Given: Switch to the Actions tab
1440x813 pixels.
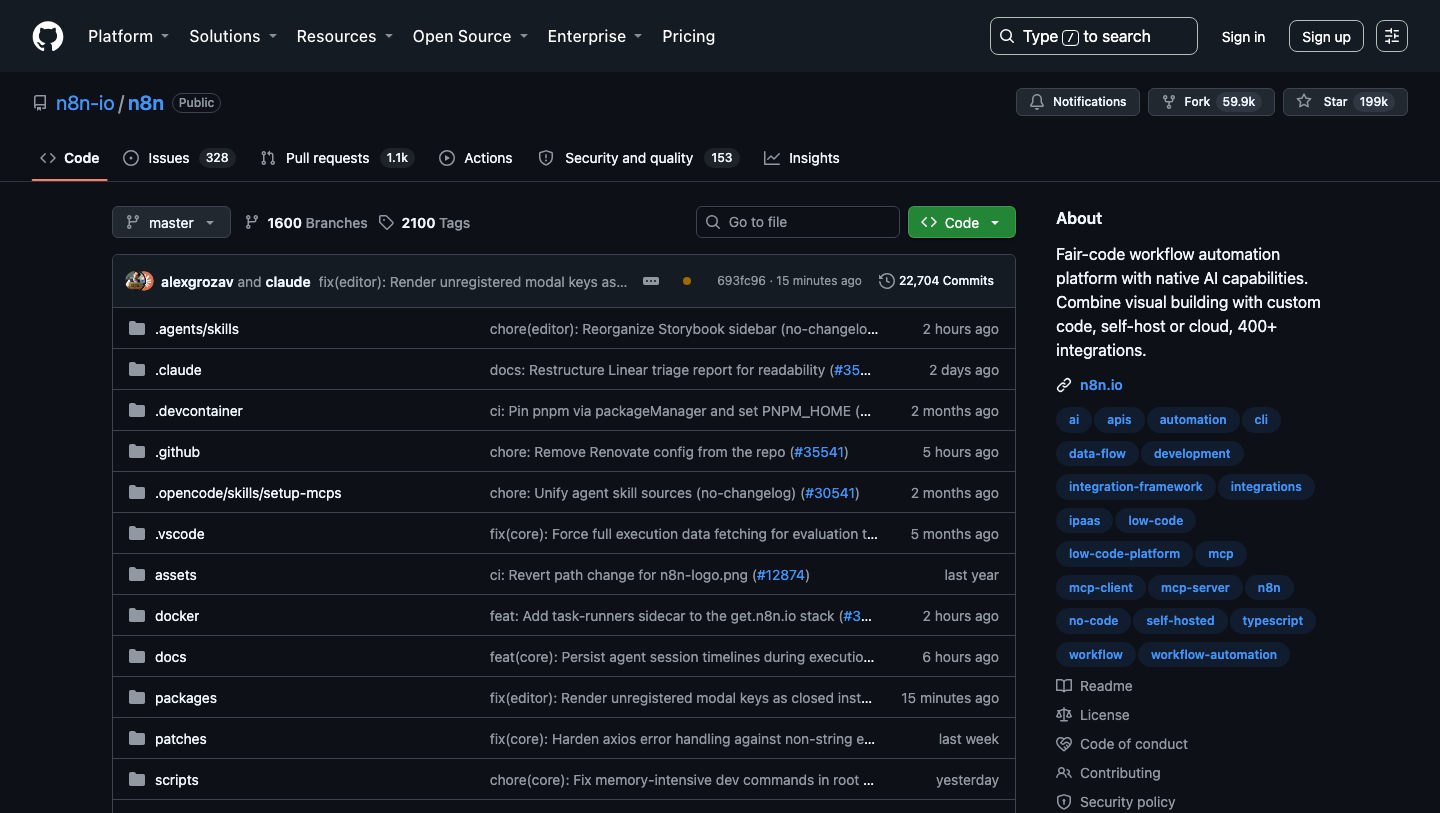Looking at the screenshot, I should (x=476, y=158).
